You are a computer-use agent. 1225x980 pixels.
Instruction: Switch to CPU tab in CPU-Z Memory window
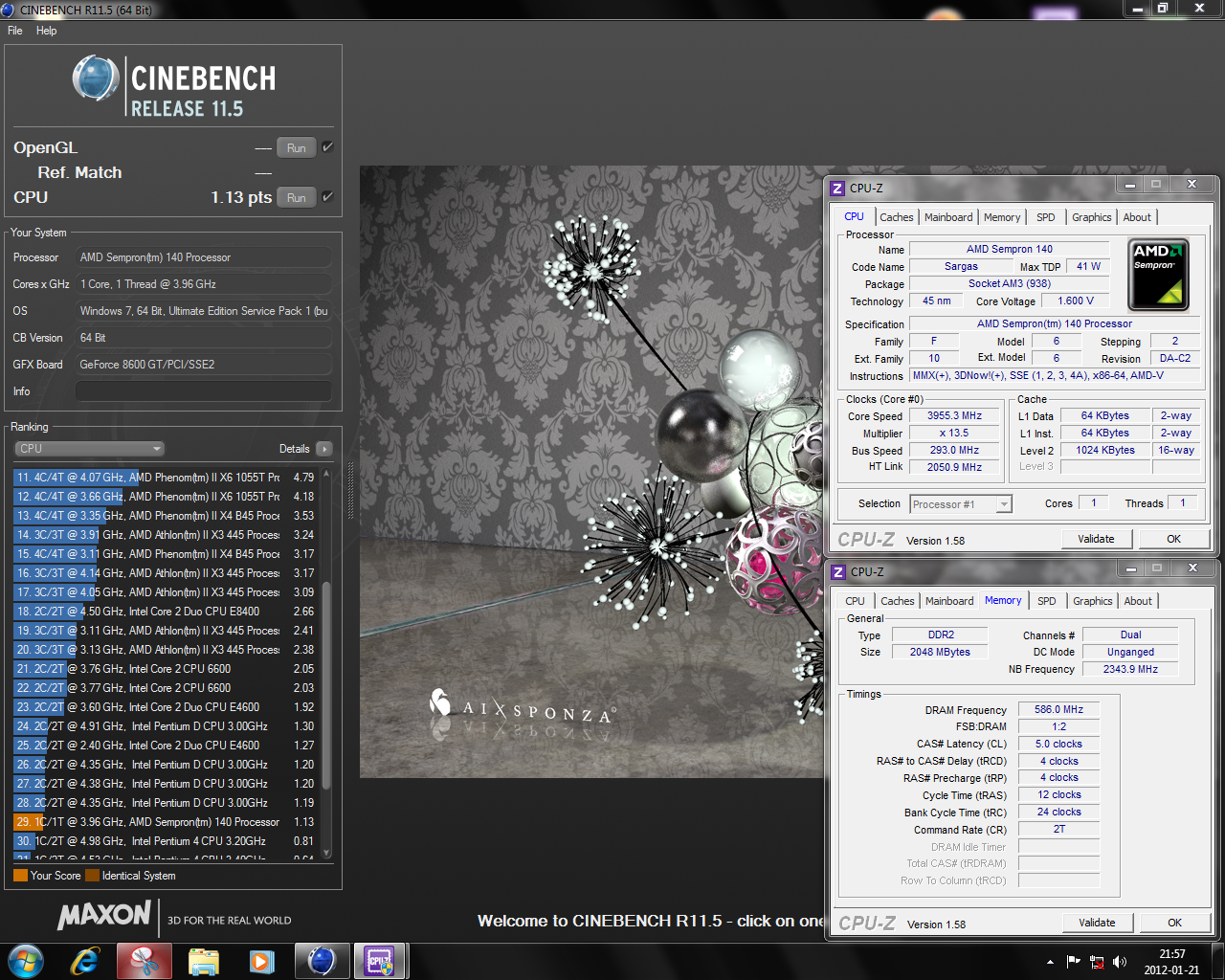pos(855,601)
